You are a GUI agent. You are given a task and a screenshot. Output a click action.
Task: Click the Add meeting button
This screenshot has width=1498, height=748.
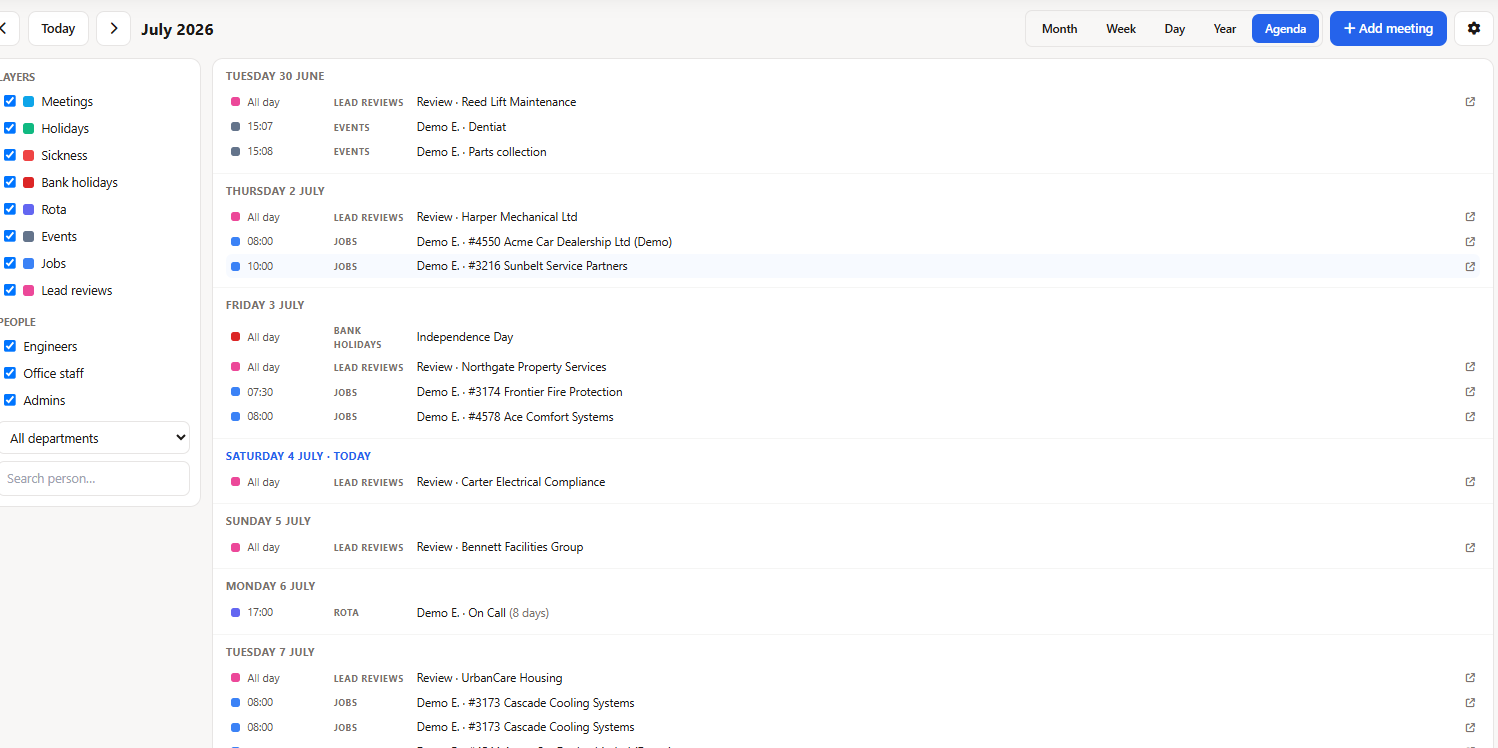[1388, 28]
